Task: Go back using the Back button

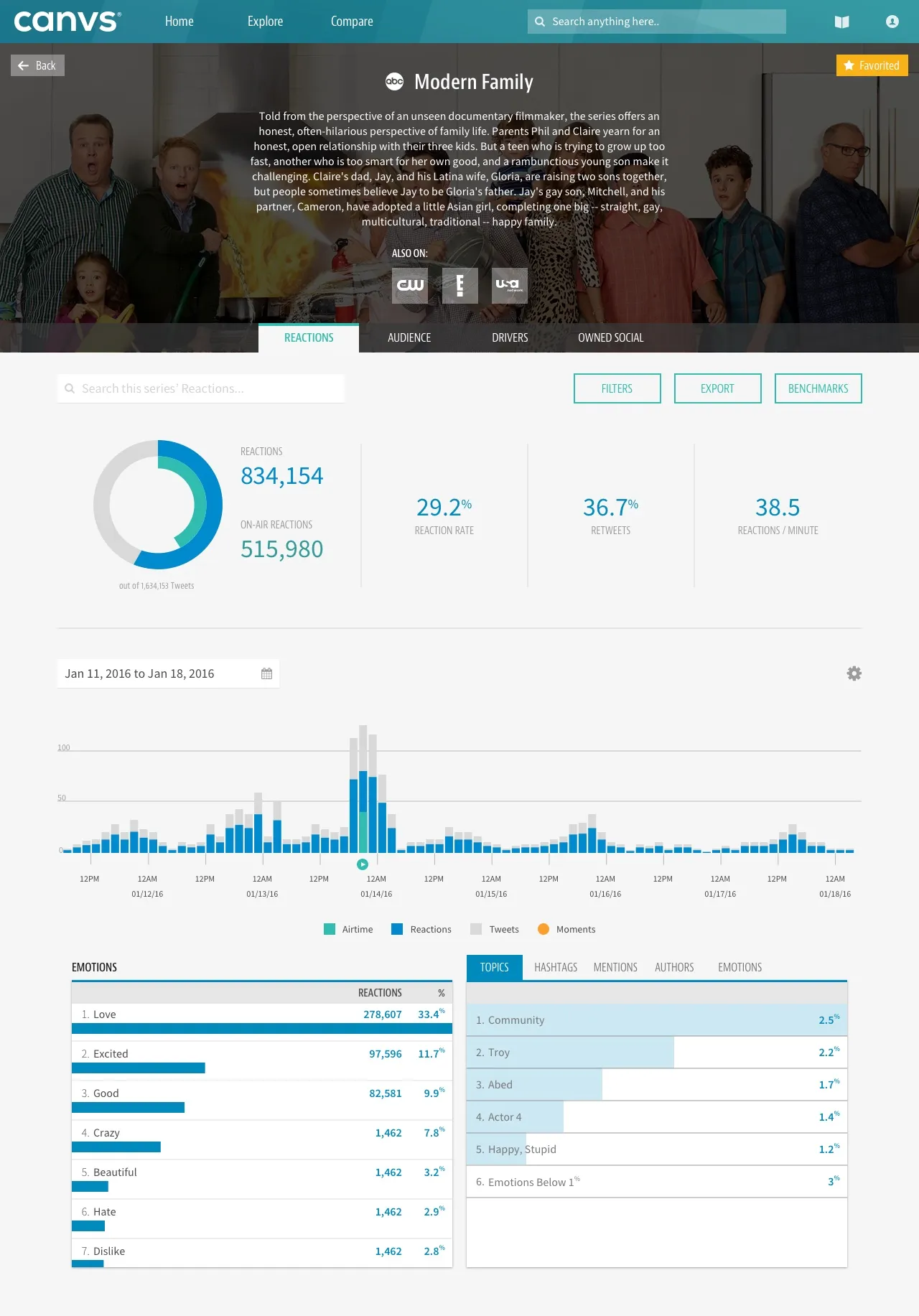Action: 37,65
